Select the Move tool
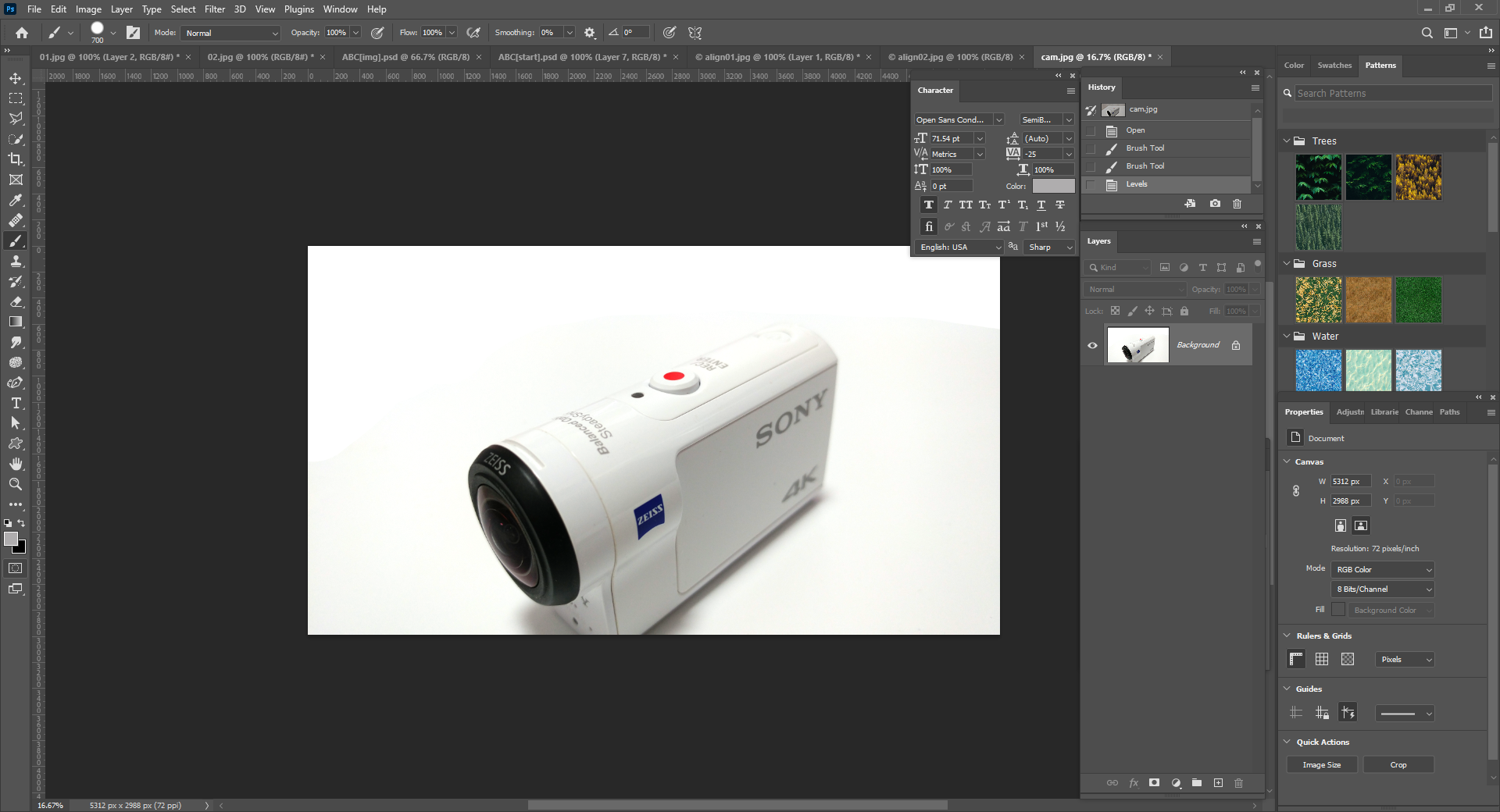This screenshot has height=812, width=1500. [16, 78]
